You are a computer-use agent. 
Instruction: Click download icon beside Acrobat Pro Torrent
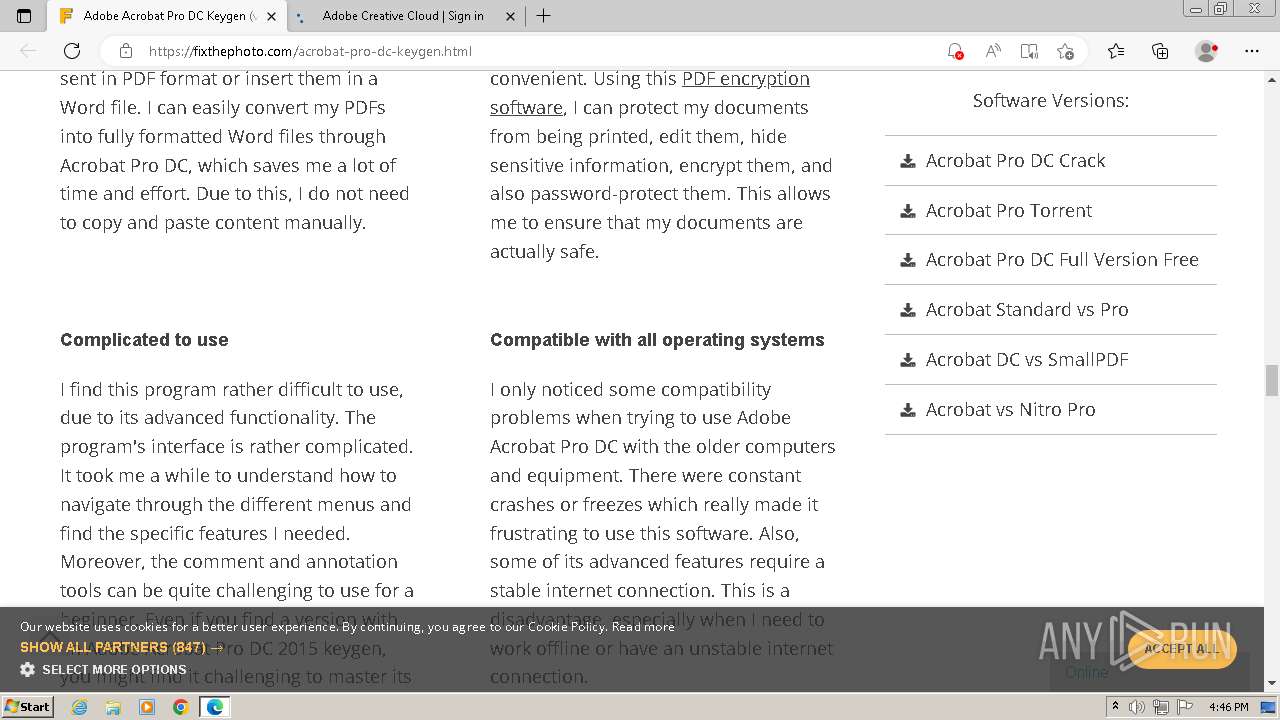(x=908, y=210)
